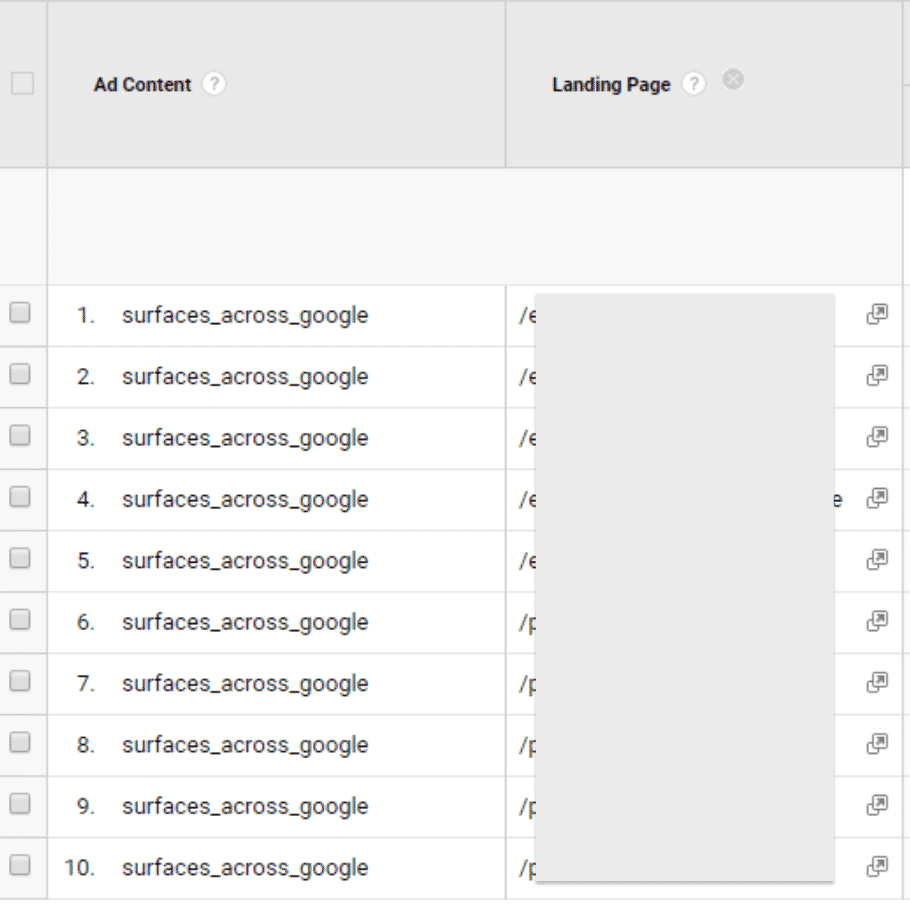910x920 pixels.
Task: Open Ad Content help question mark
Action: [214, 84]
